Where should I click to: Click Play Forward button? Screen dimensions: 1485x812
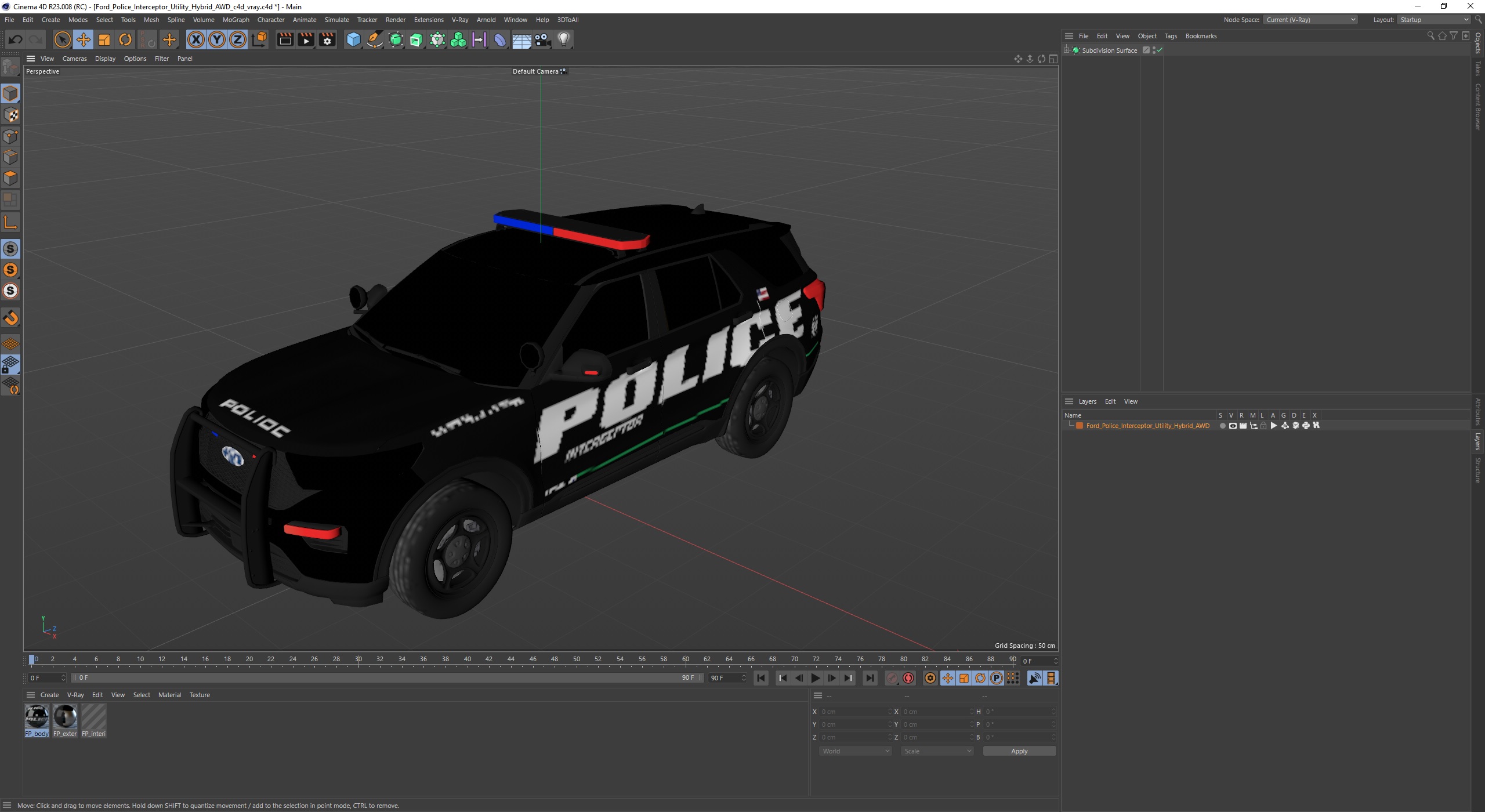pos(816,678)
